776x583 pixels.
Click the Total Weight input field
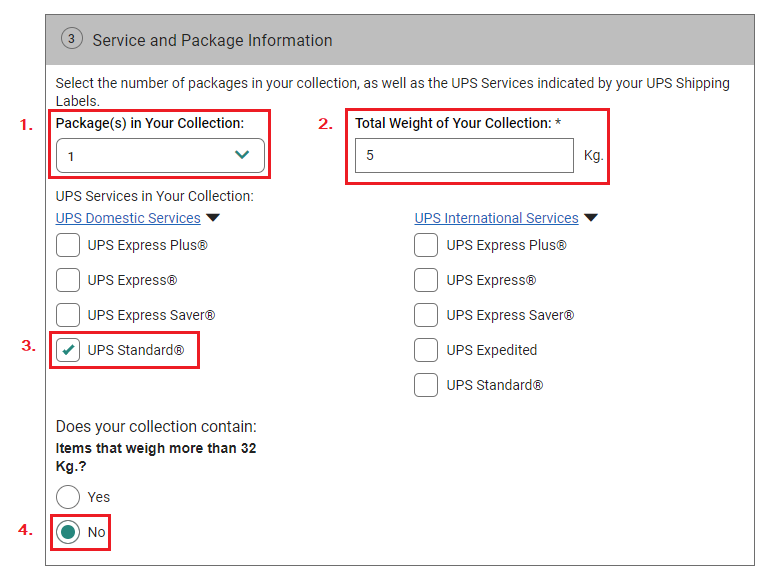(x=464, y=156)
